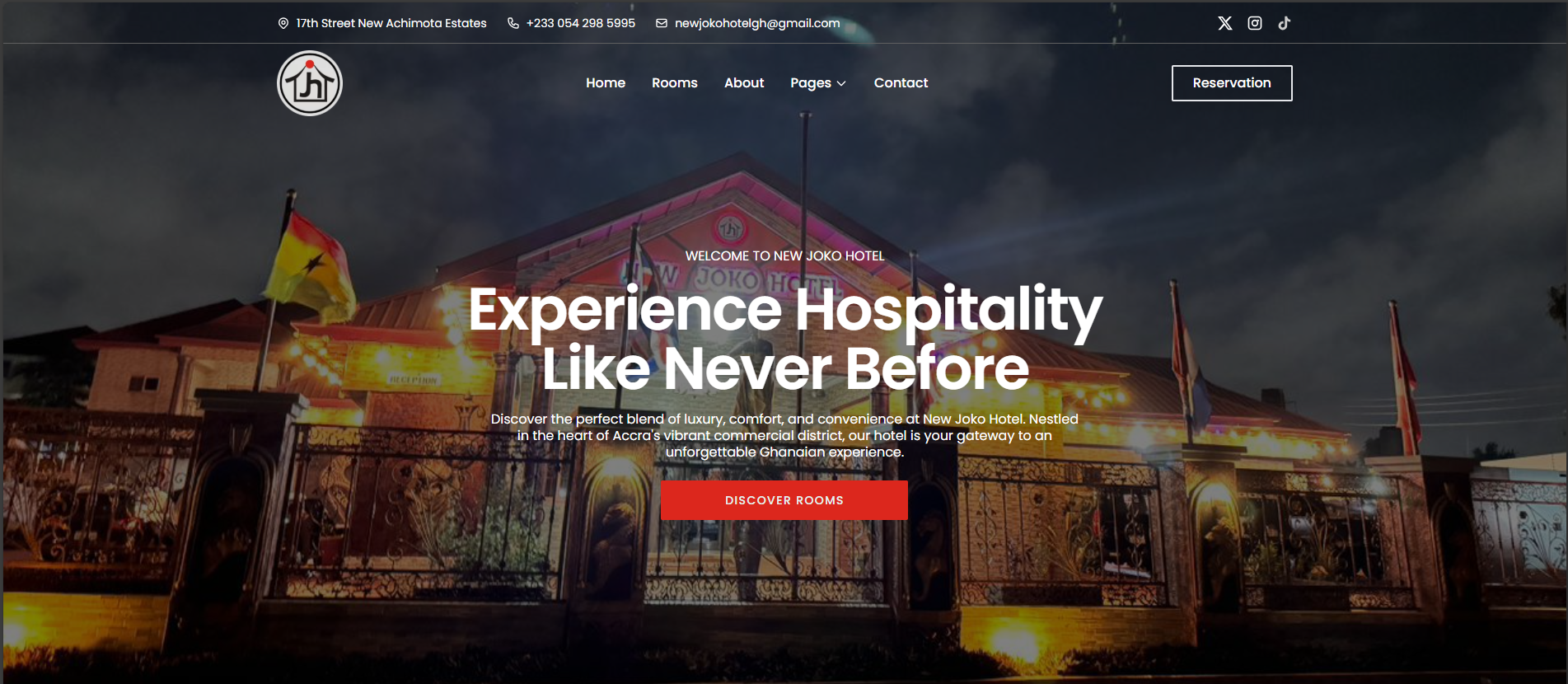1568x684 pixels.
Task: Click the phone handset icon
Action: coord(513,23)
